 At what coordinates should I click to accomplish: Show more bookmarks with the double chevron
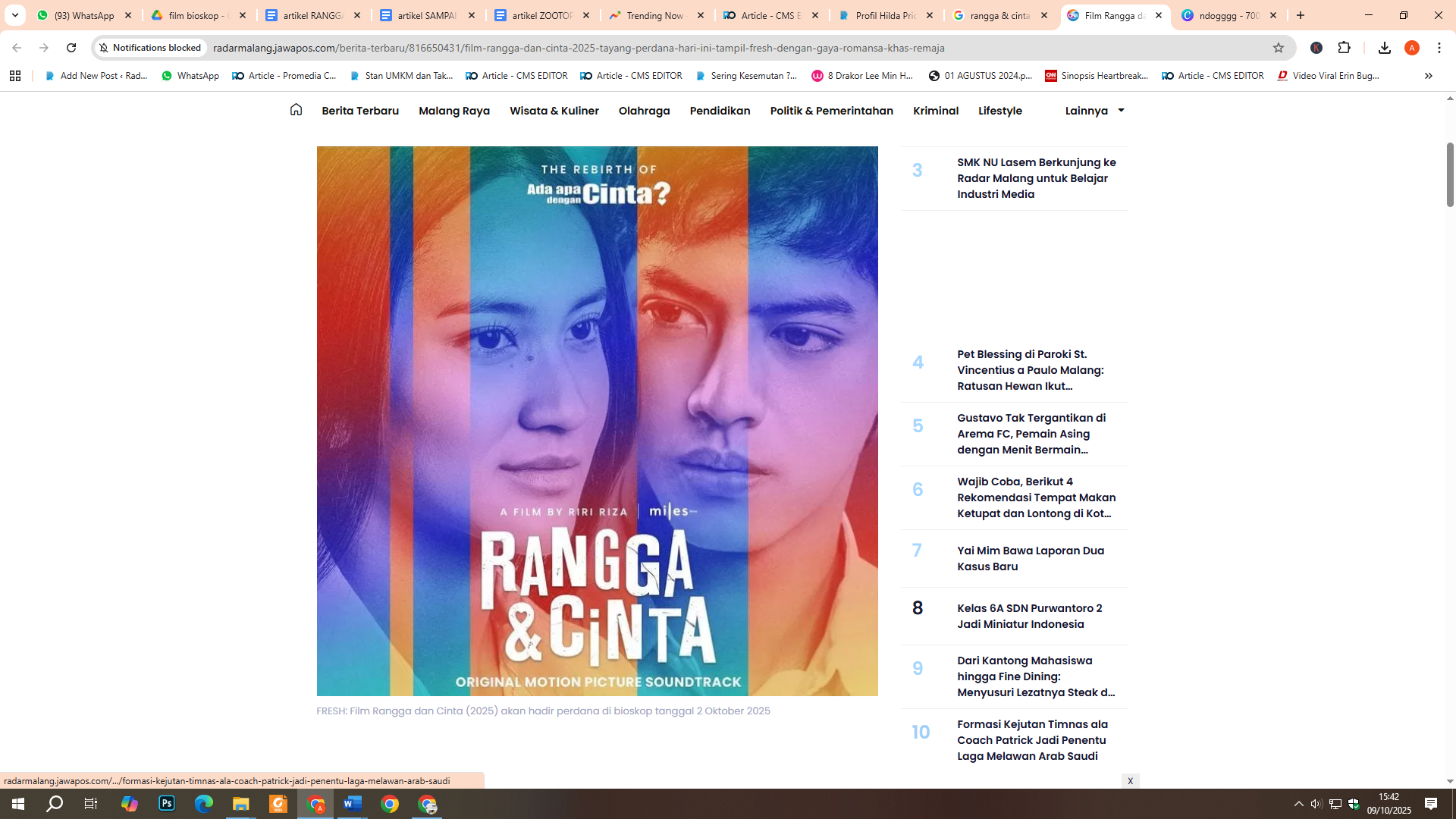(x=1428, y=76)
